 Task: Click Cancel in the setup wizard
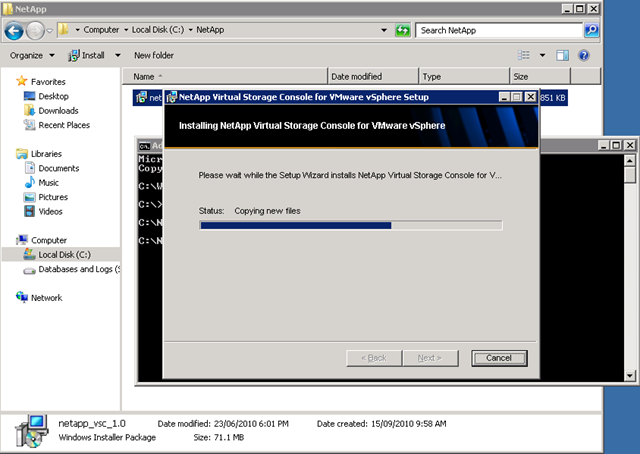(x=499, y=358)
